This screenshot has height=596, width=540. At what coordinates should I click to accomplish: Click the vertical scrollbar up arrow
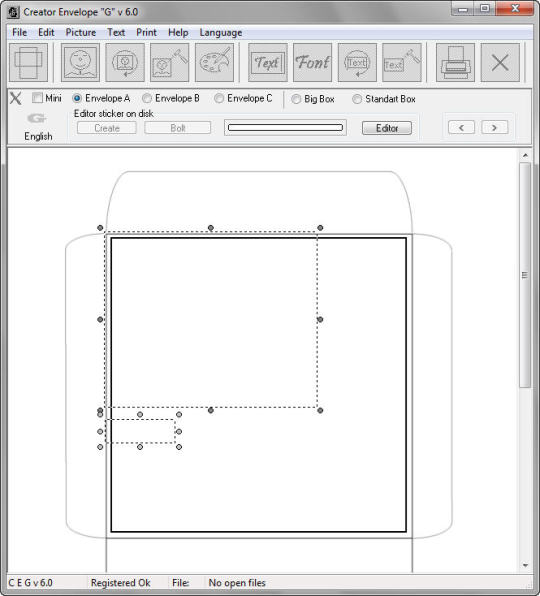[x=525, y=155]
